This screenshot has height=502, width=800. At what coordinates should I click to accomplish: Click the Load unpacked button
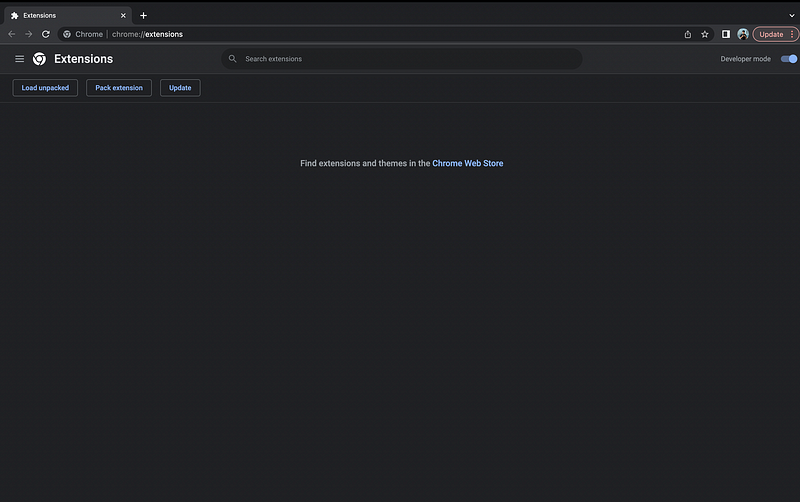[x=45, y=88]
